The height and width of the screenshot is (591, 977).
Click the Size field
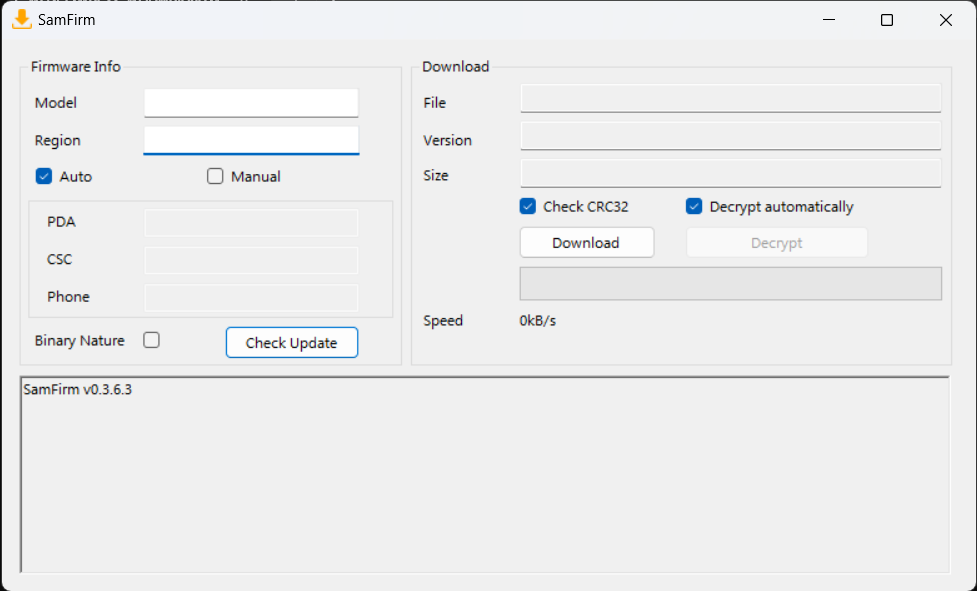pyautogui.click(x=731, y=173)
